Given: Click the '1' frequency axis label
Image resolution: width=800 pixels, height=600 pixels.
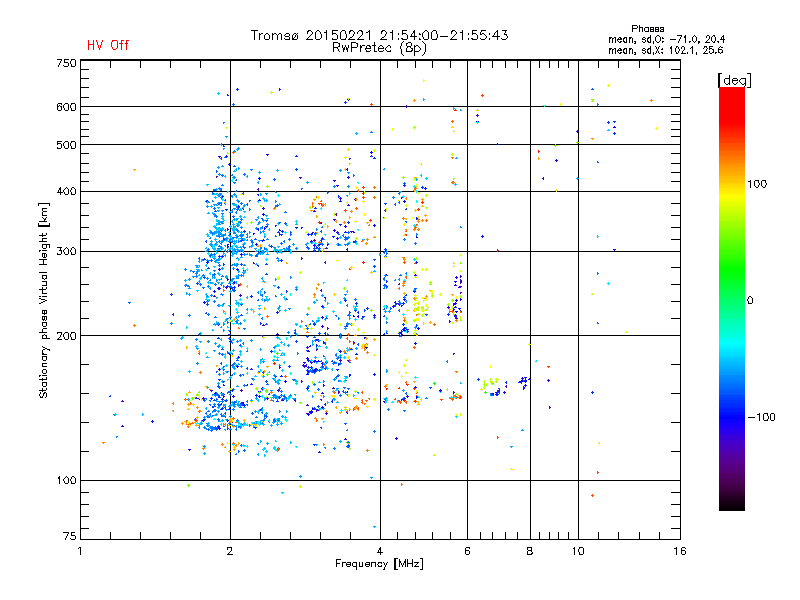Looking at the screenshot, I should [x=80, y=551].
